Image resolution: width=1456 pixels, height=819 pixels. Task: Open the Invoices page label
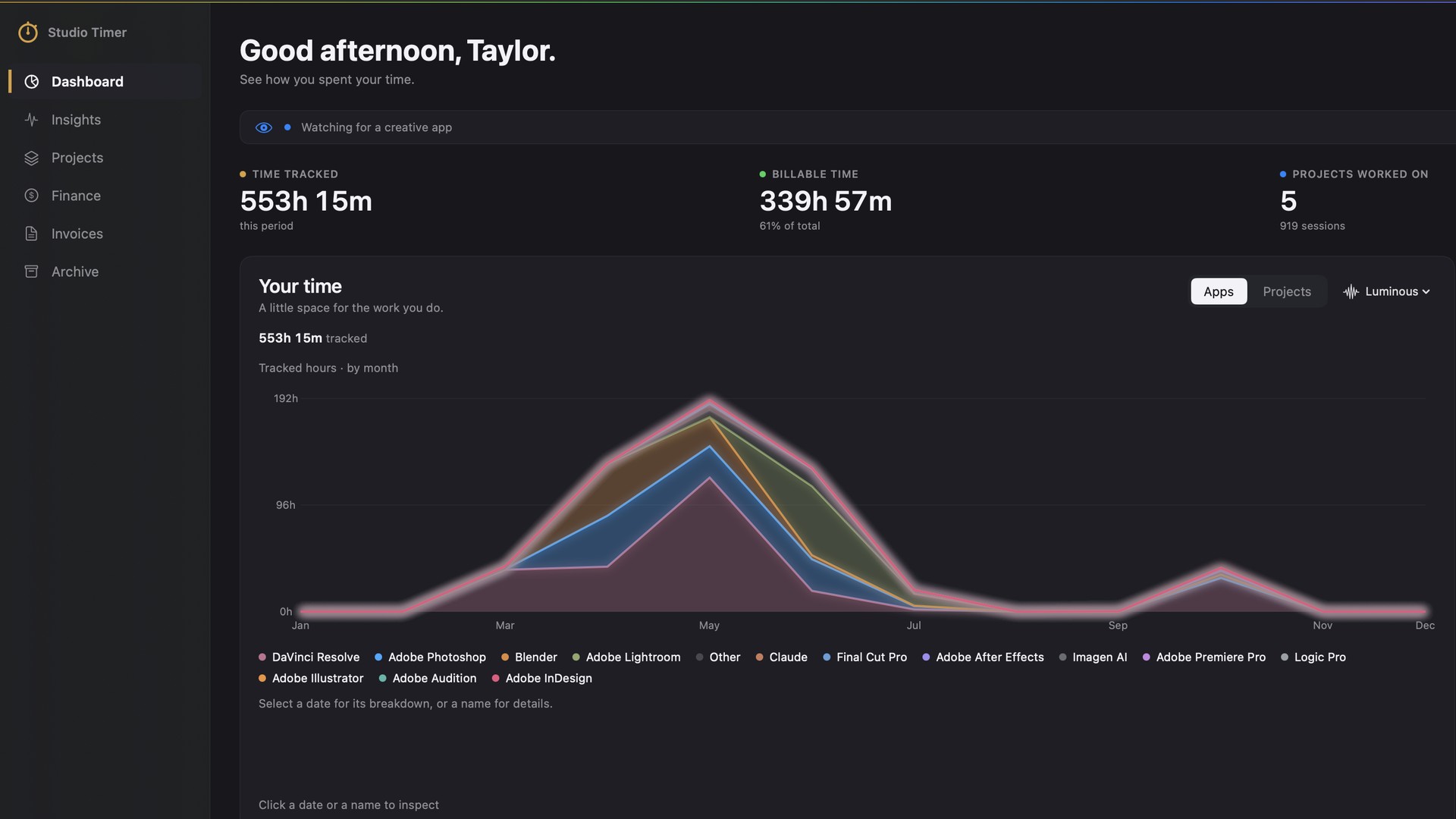[77, 234]
